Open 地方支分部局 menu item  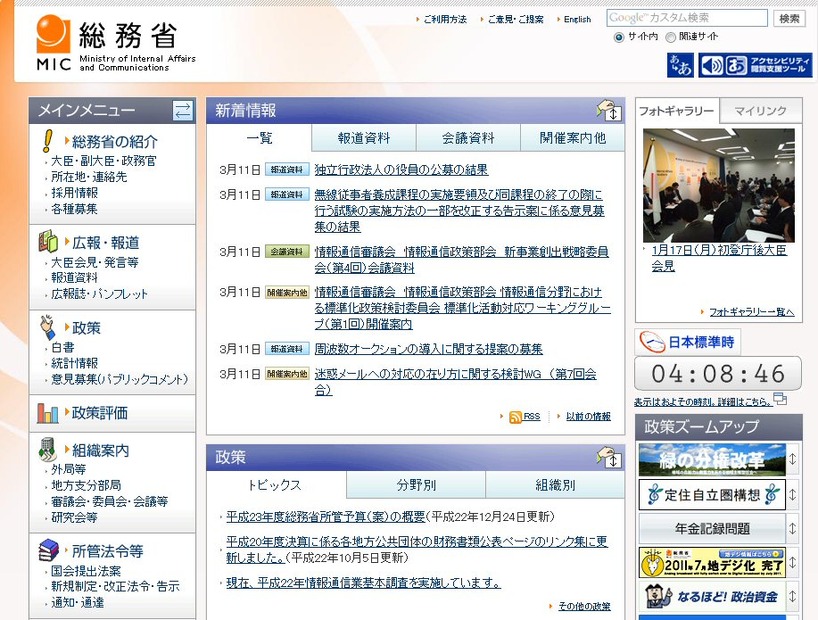(x=86, y=485)
